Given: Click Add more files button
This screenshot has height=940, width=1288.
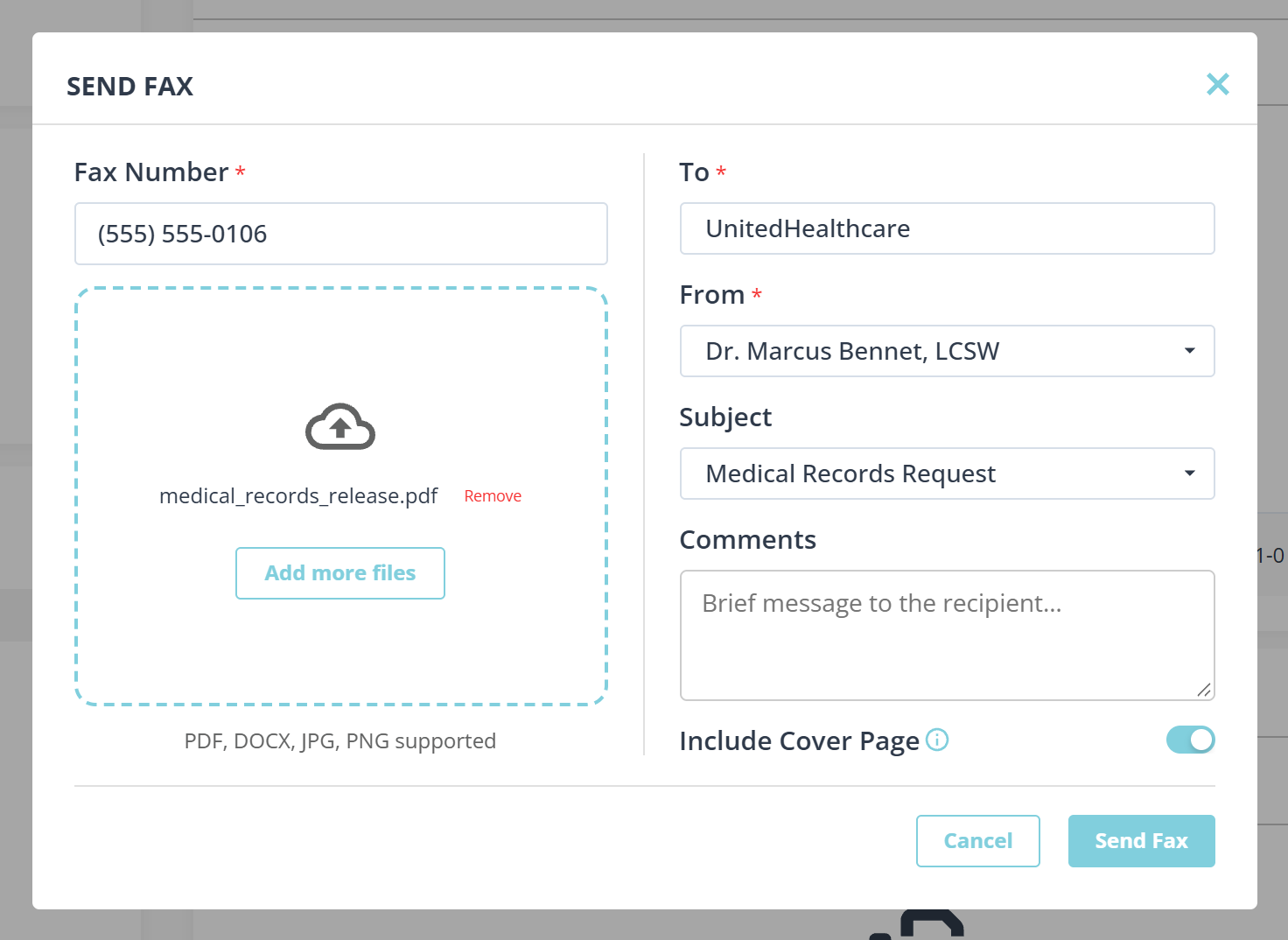Looking at the screenshot, I should click(x=340, y=573).
